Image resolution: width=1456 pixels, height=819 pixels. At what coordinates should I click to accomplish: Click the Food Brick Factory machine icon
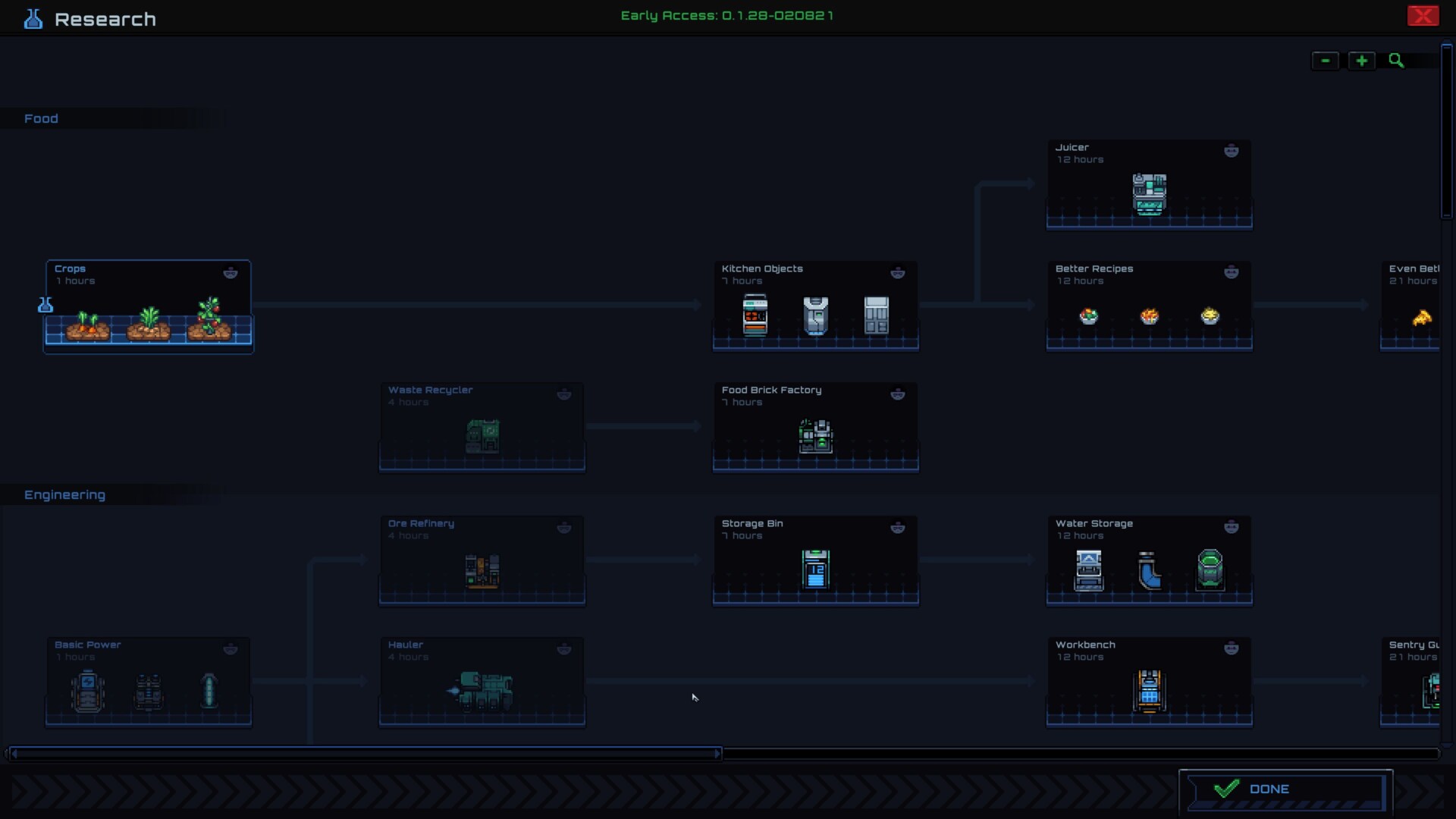tap(815, 436)
